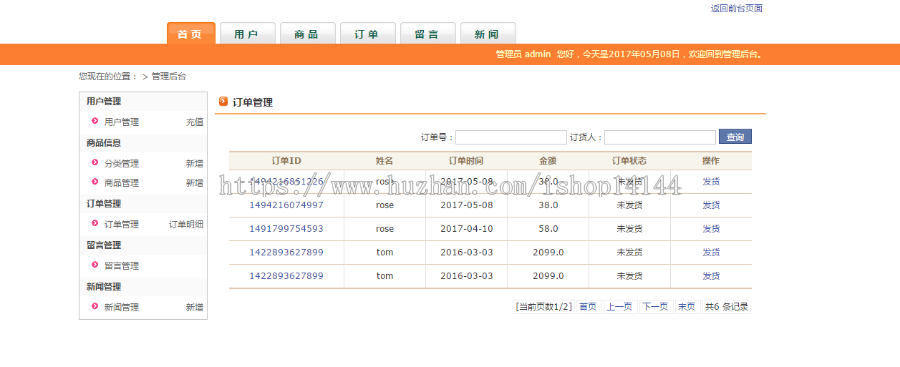The height and width of the screenshot is (367, 900).
Task: Click 新增 next to 商品管理
Action: point(195,183)
